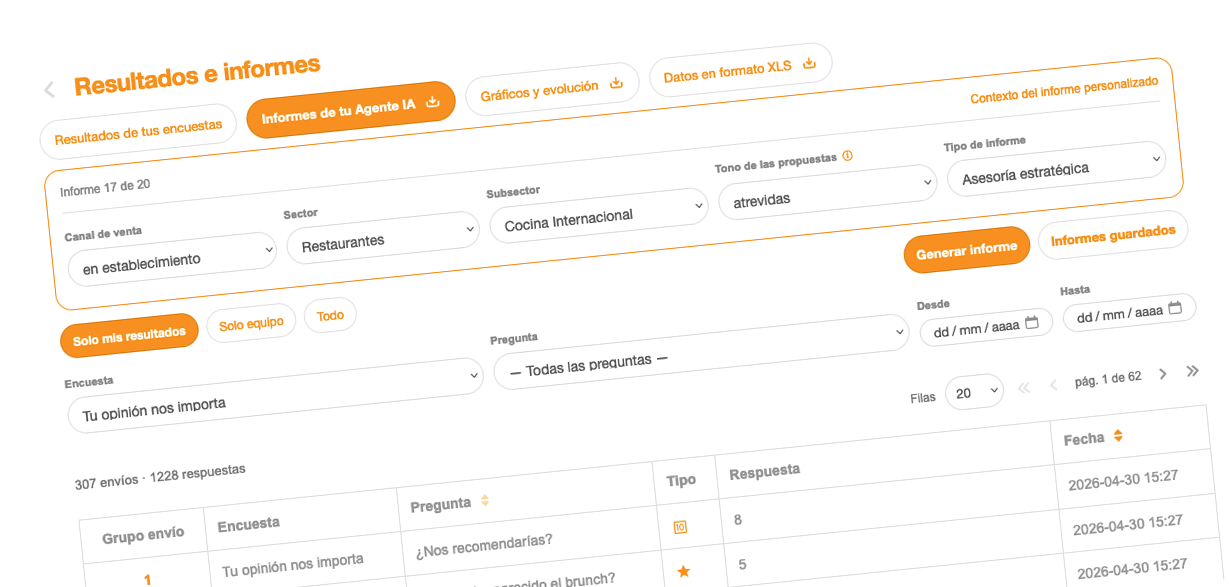This screenshot has height=587, width=1229.
Task: Open Gráficos y evolución tab
Action: [552, 90]
